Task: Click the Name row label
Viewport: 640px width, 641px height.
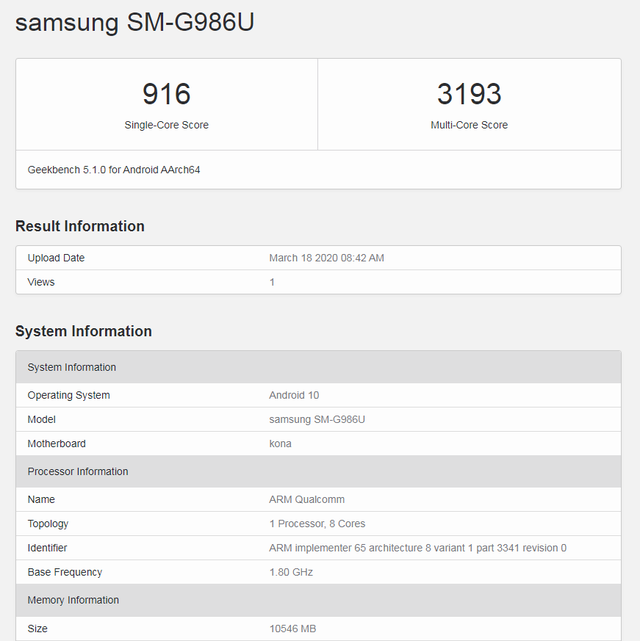Action: [x=41, y=500]
